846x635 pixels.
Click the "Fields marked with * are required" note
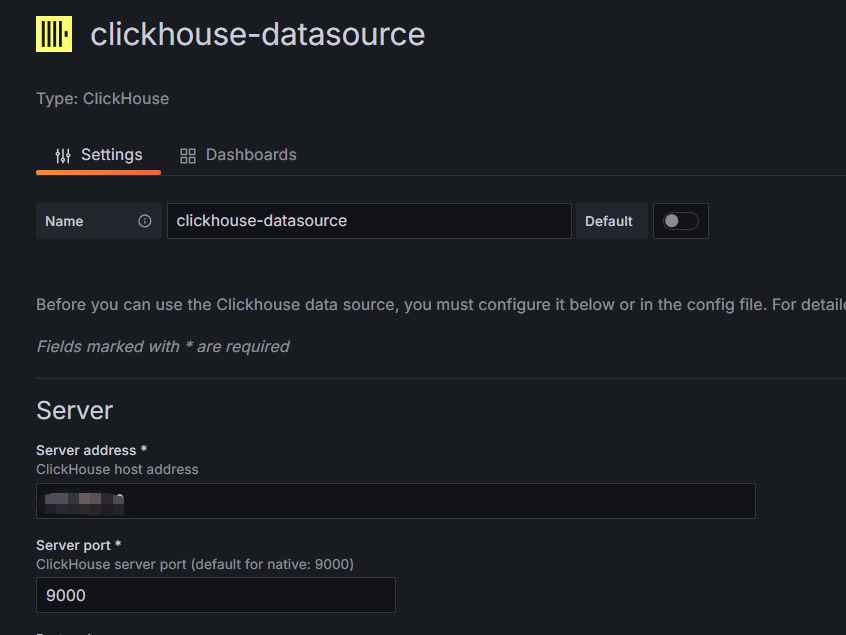[x=163, y=346]
